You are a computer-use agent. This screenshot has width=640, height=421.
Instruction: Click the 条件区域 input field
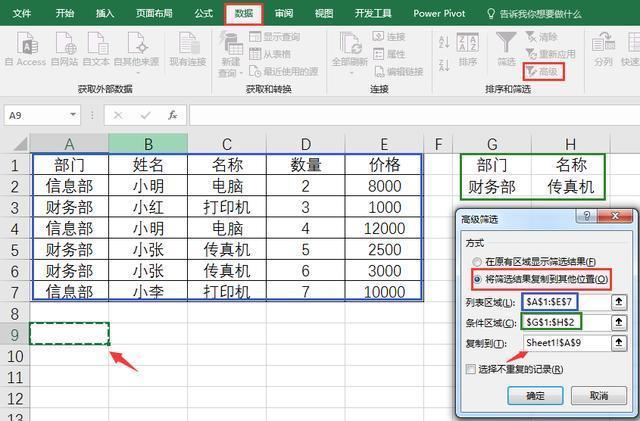point(567,323)
